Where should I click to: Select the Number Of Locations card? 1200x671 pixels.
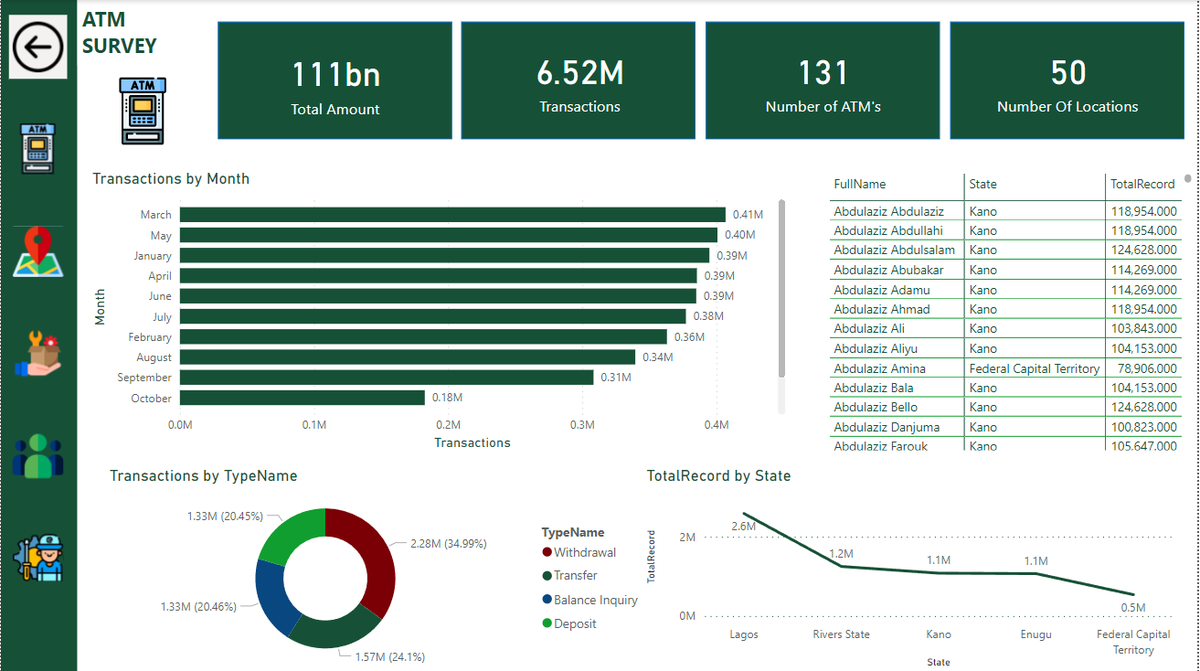(1067, 81)
